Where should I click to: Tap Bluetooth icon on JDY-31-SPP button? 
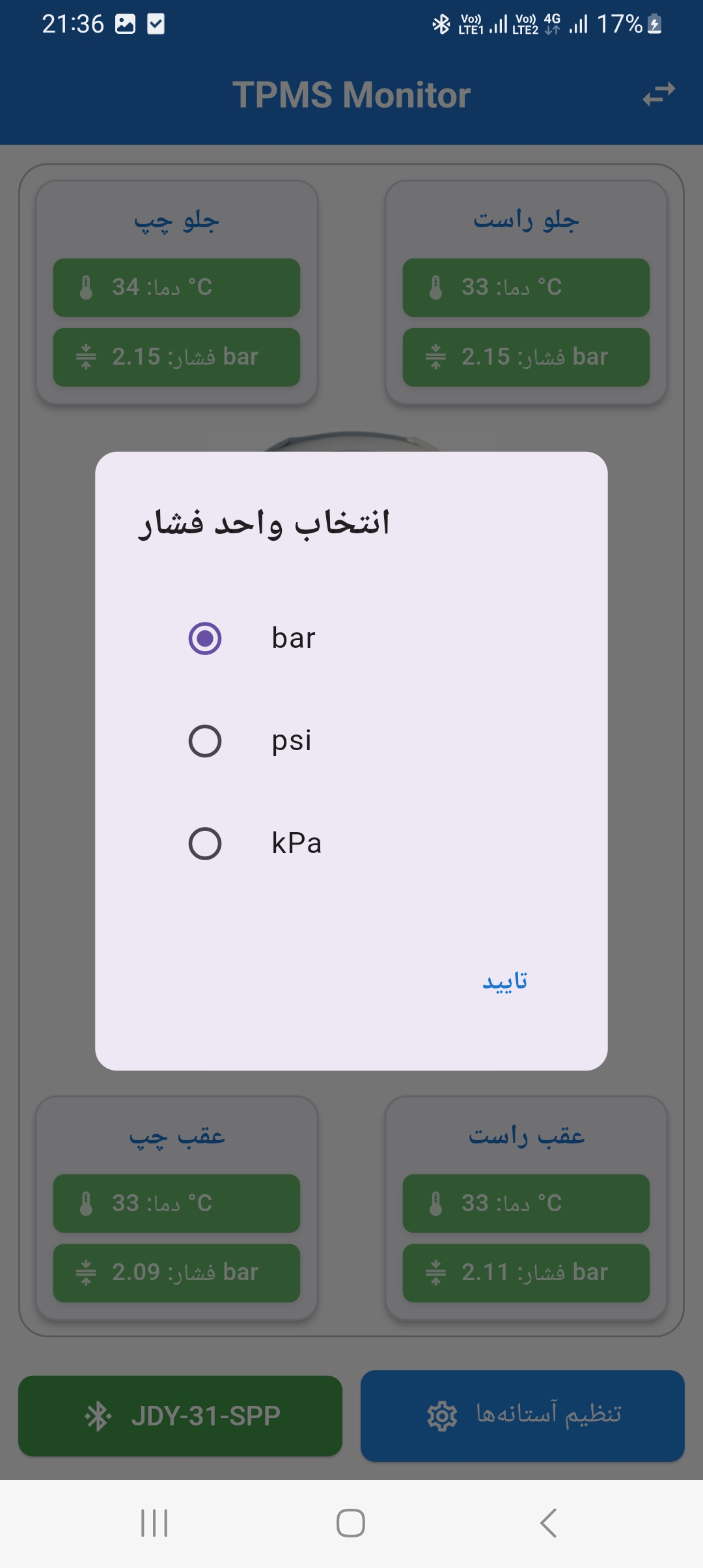pos(98,1416)
